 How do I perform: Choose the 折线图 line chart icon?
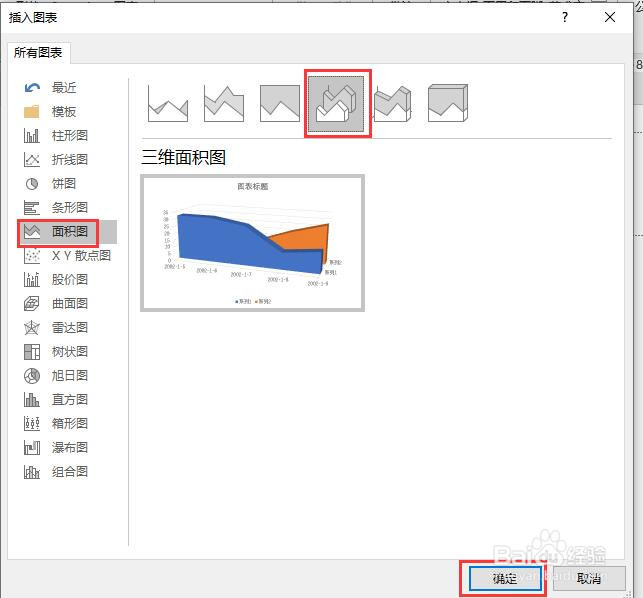[32, 160]
